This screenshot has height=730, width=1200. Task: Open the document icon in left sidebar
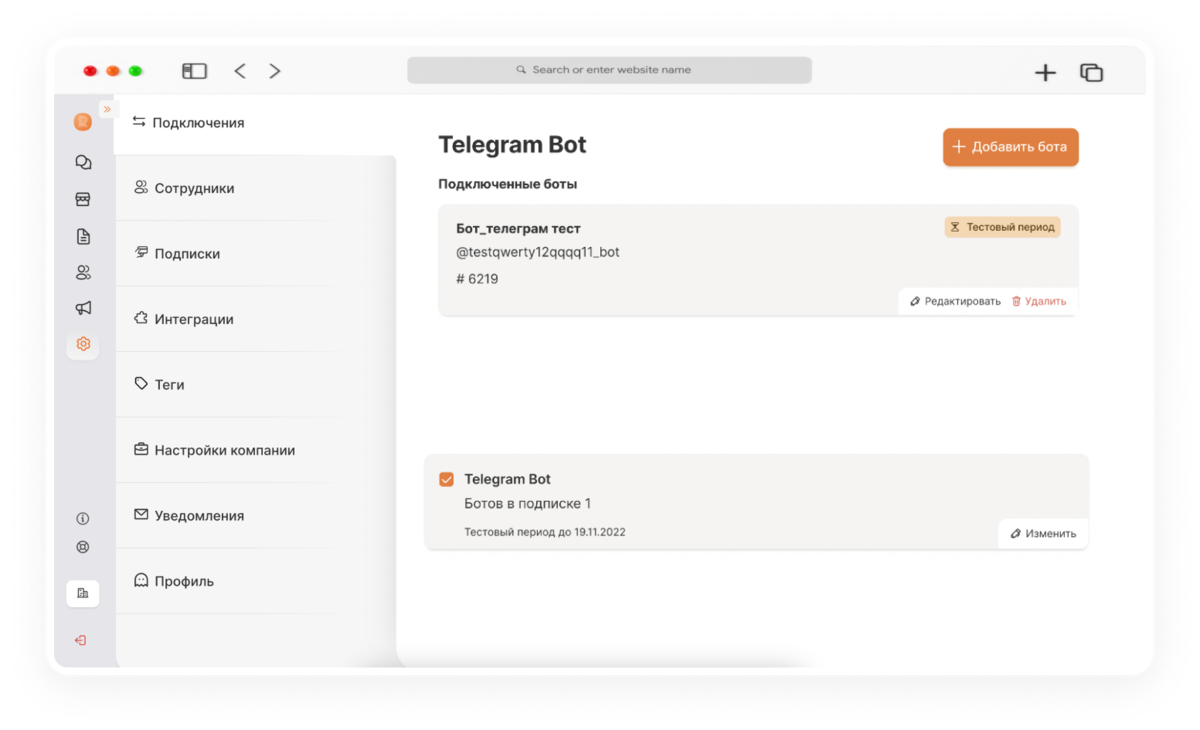(83, 236)
